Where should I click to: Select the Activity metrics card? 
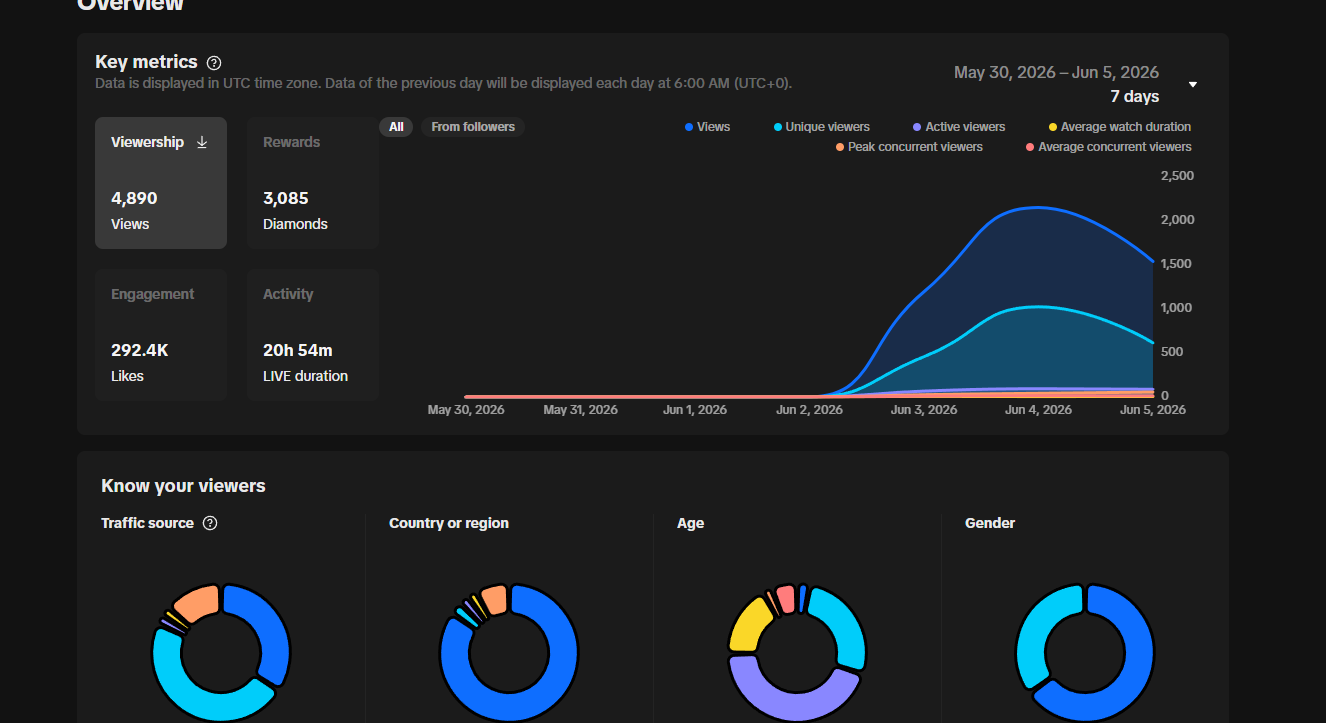(313, 335)
